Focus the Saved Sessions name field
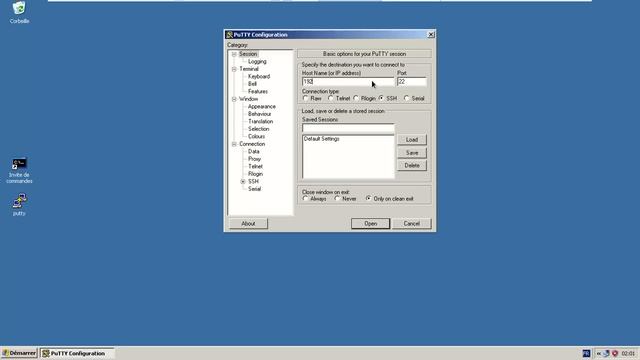The height and width of the screenshot is (360, 640). (348, 128)
